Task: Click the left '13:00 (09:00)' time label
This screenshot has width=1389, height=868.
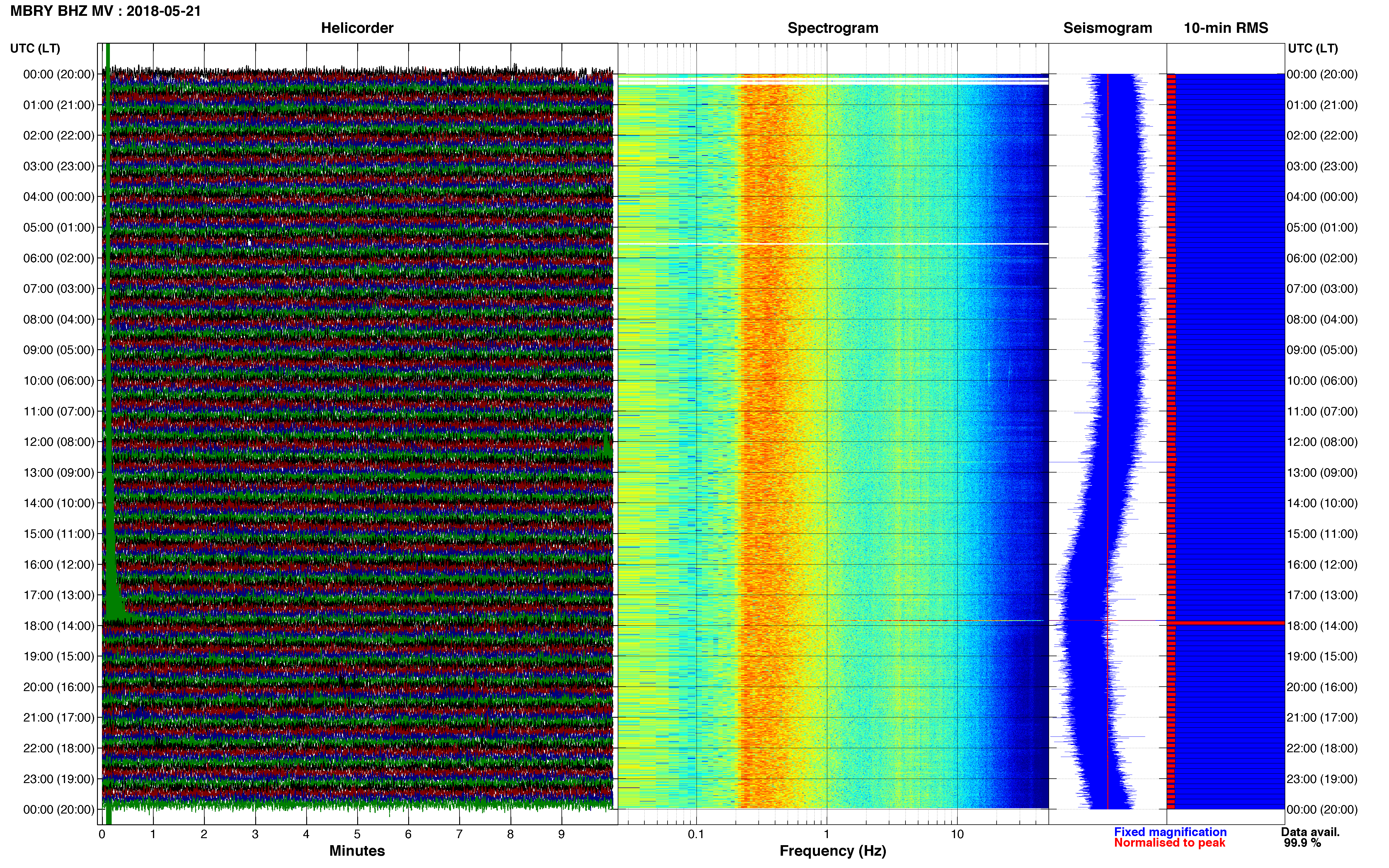Action: click(59, 473)
